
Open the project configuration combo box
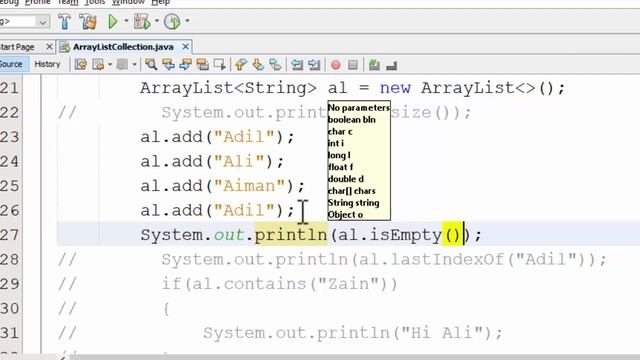pos(24,21)
